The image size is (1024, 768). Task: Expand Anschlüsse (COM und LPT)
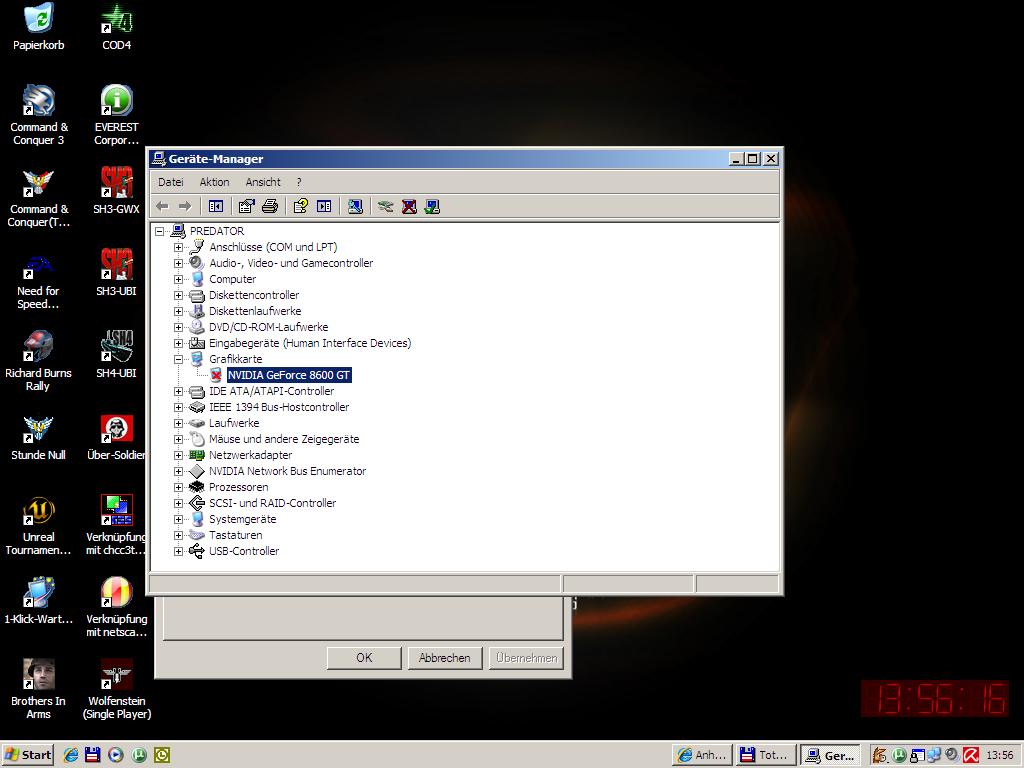[178, 248]
